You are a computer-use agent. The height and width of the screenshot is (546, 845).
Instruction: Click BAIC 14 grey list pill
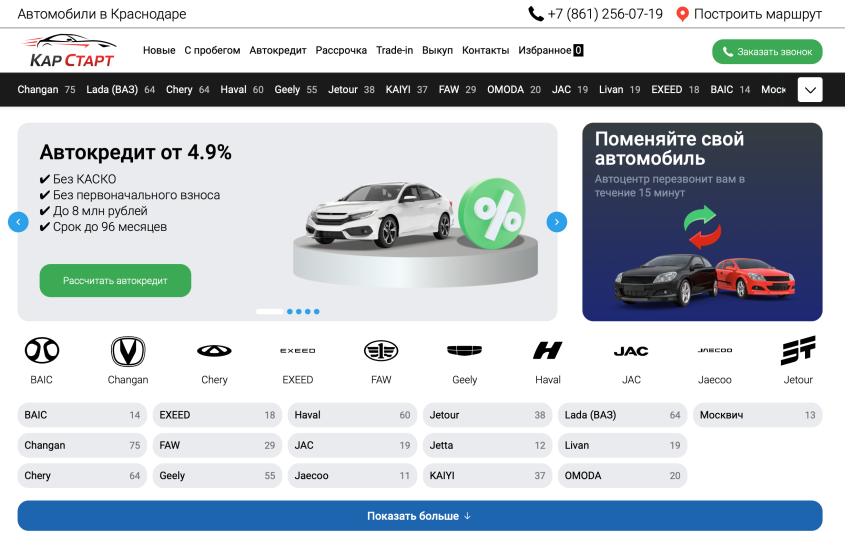82,415
